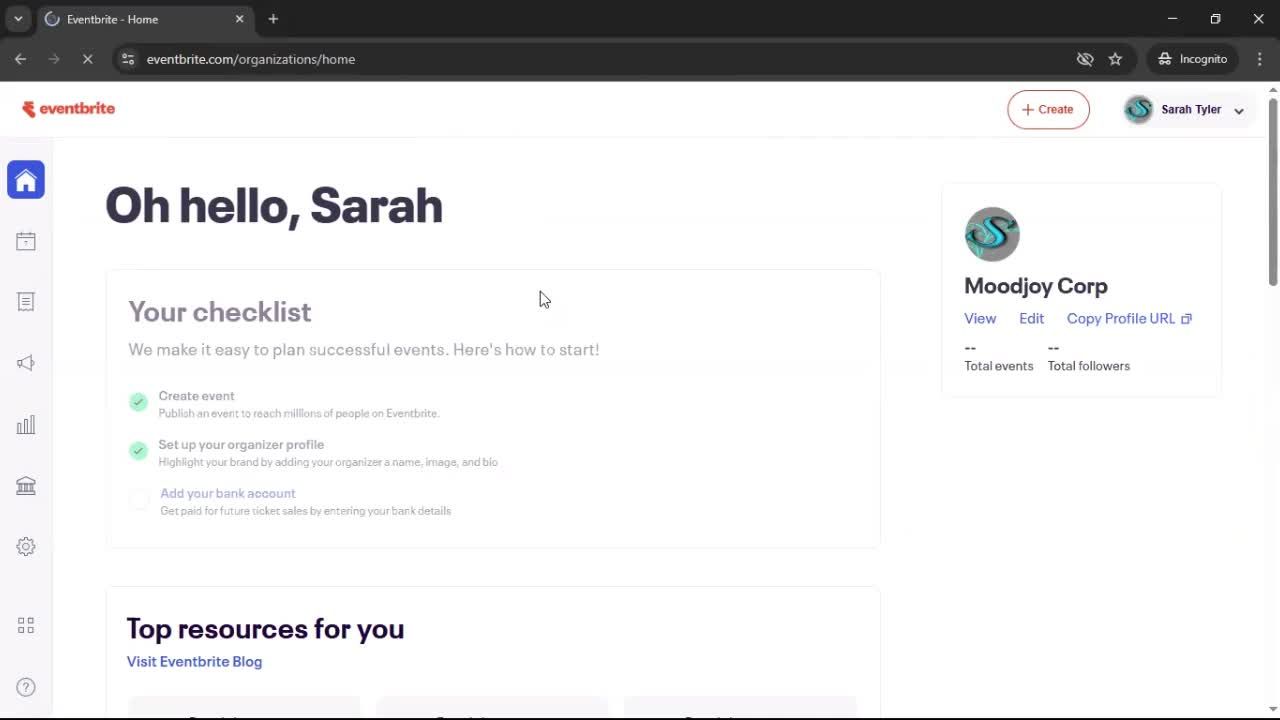Click the Total events label
Screen dimensions: 1280x720
[999, 366]
